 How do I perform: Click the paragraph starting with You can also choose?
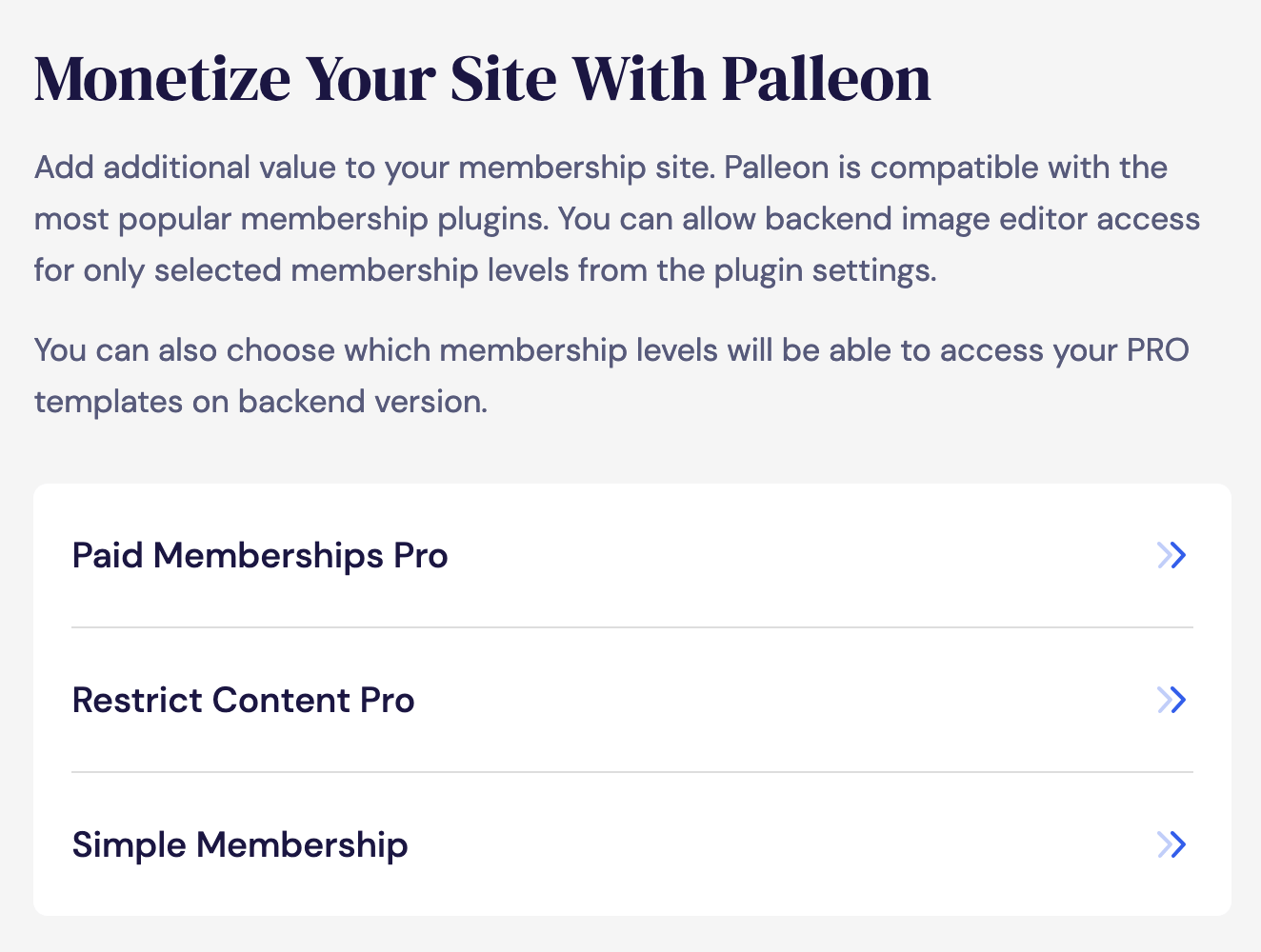[612, 376]
